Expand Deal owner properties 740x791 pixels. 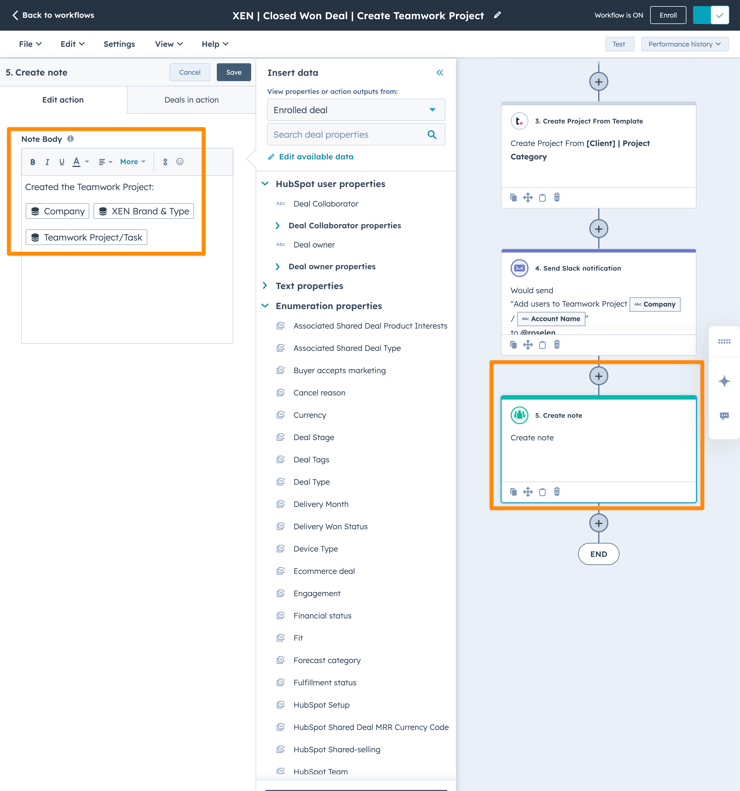pyautogui.click(x=277, y=266)
